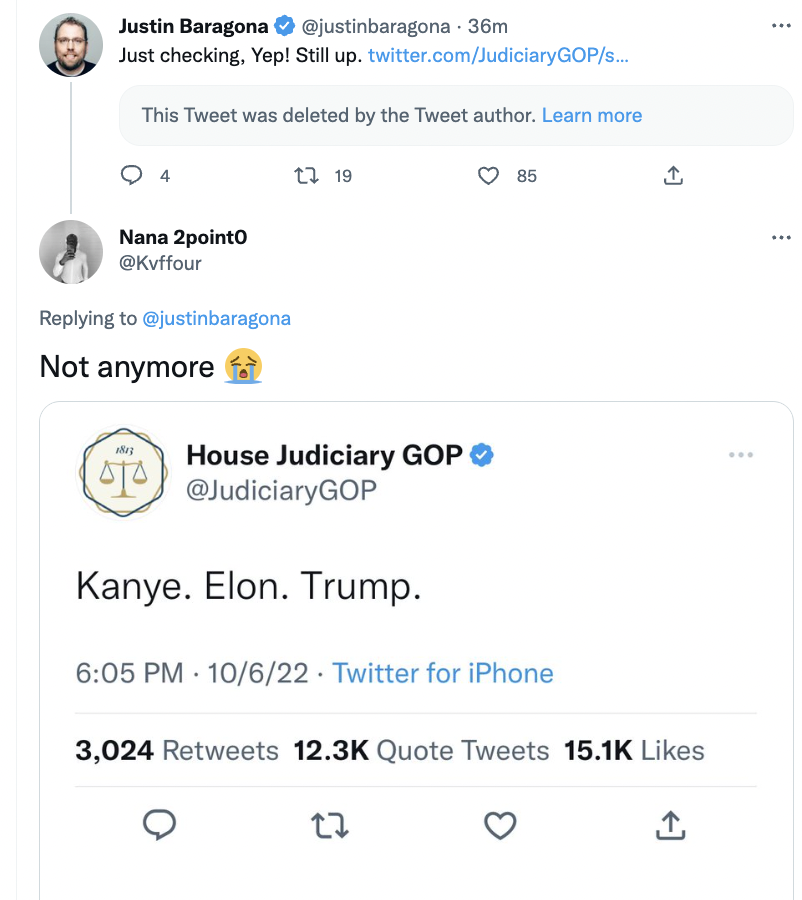Click the @justinbaragona mention in the reply line
This screenshot has width=802, height=900.
(x=217, y=318)
